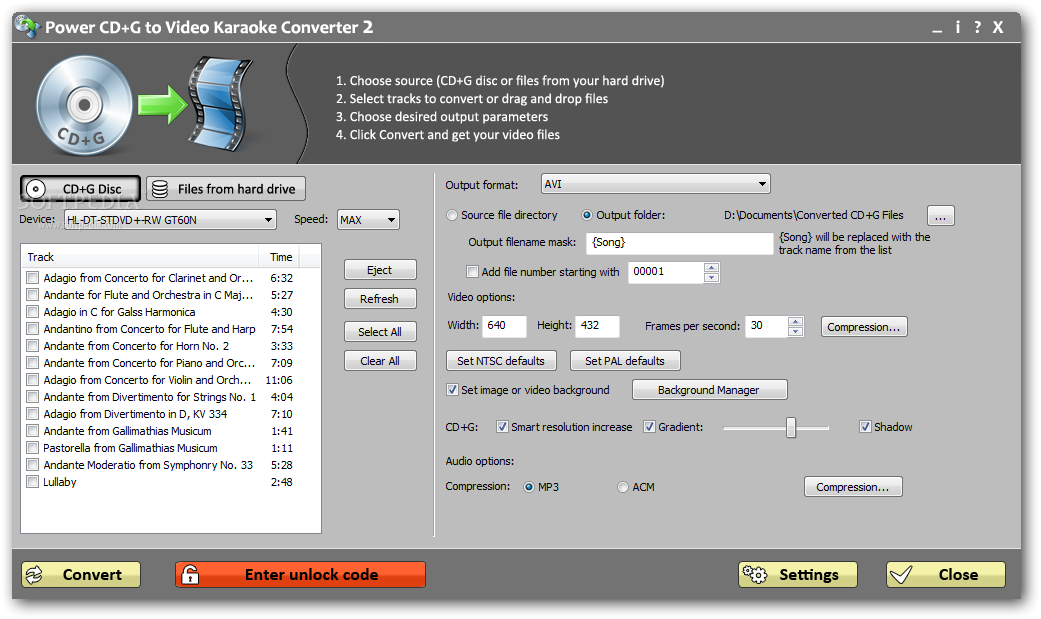Check Andante from Concerto for Piano track
Image resolution: width=1041 pixels, height=619 pixels.
33,363
